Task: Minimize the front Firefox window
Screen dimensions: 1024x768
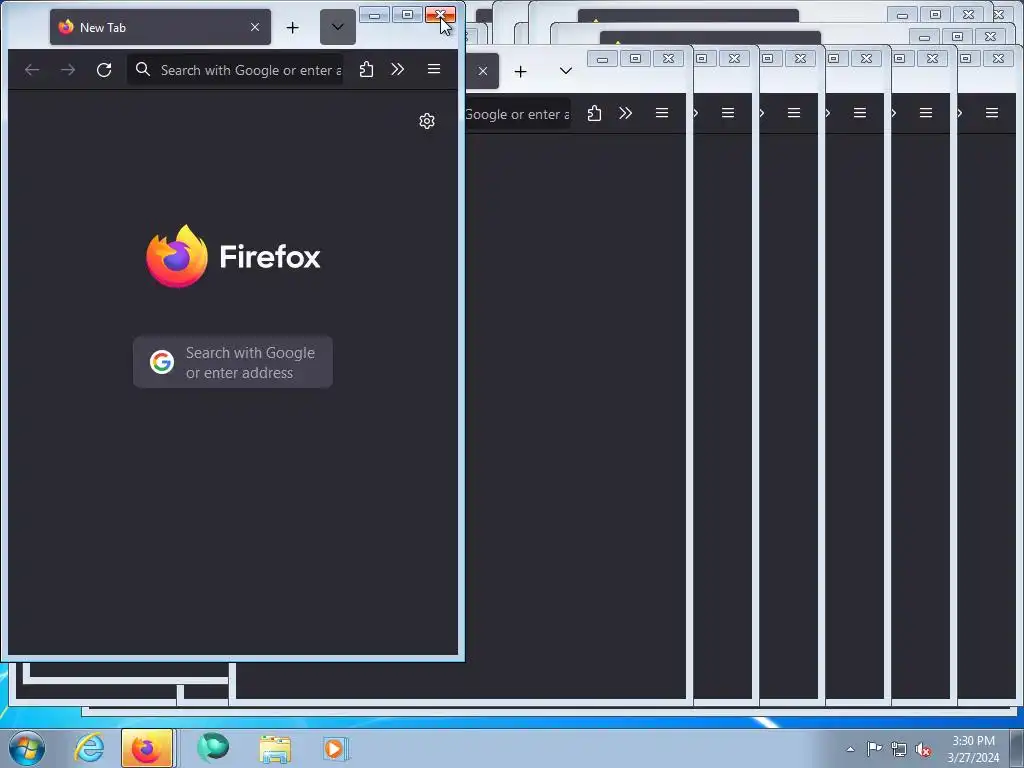Action: [374, 15]
